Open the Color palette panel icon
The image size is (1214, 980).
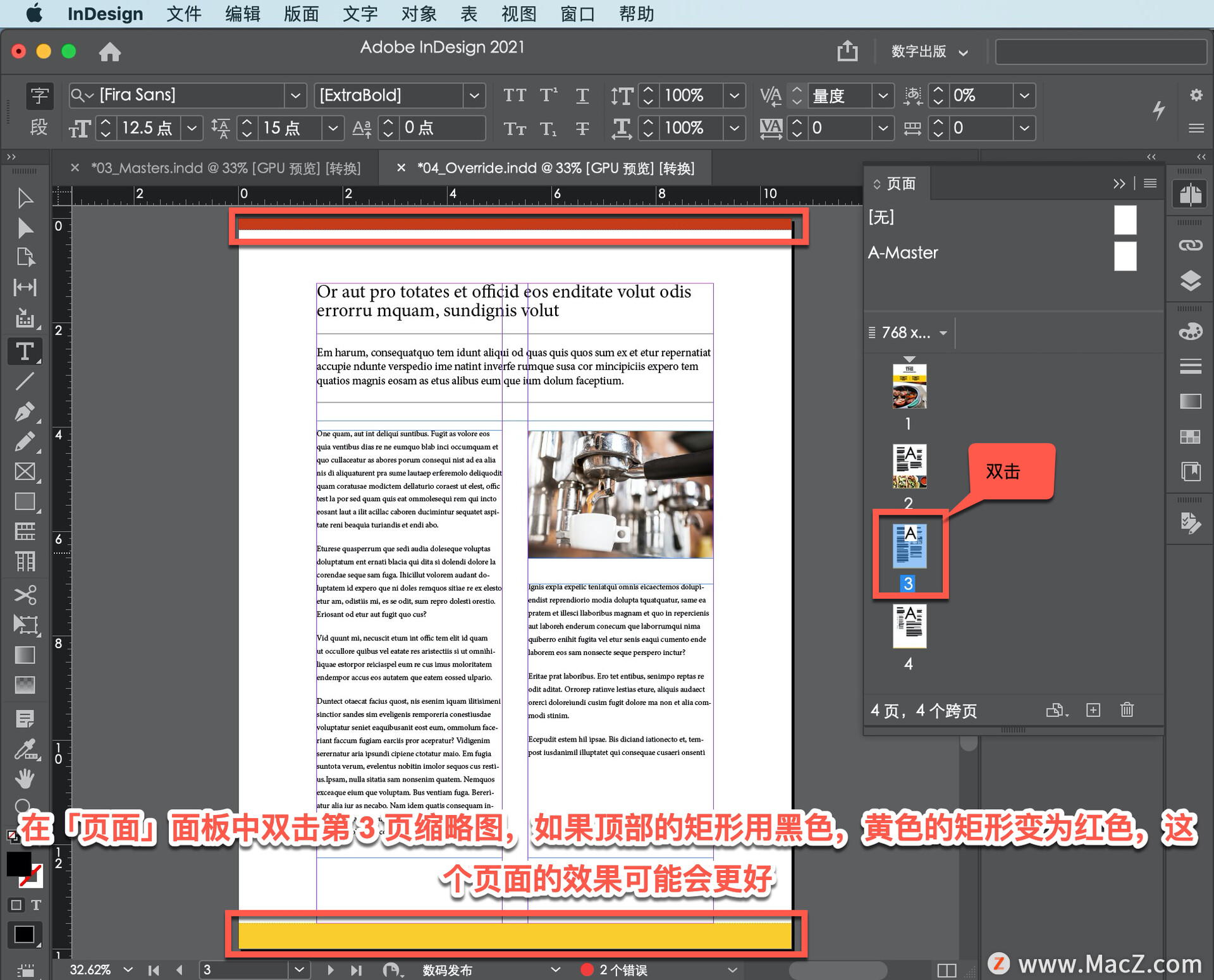pos(1190,331)
